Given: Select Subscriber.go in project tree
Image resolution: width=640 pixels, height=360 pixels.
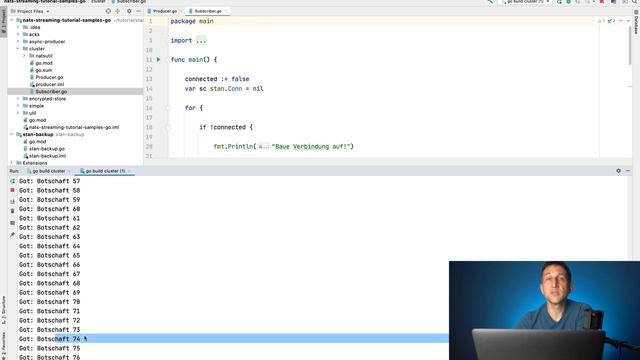Looking at the screenshot, I should [51, 91].
